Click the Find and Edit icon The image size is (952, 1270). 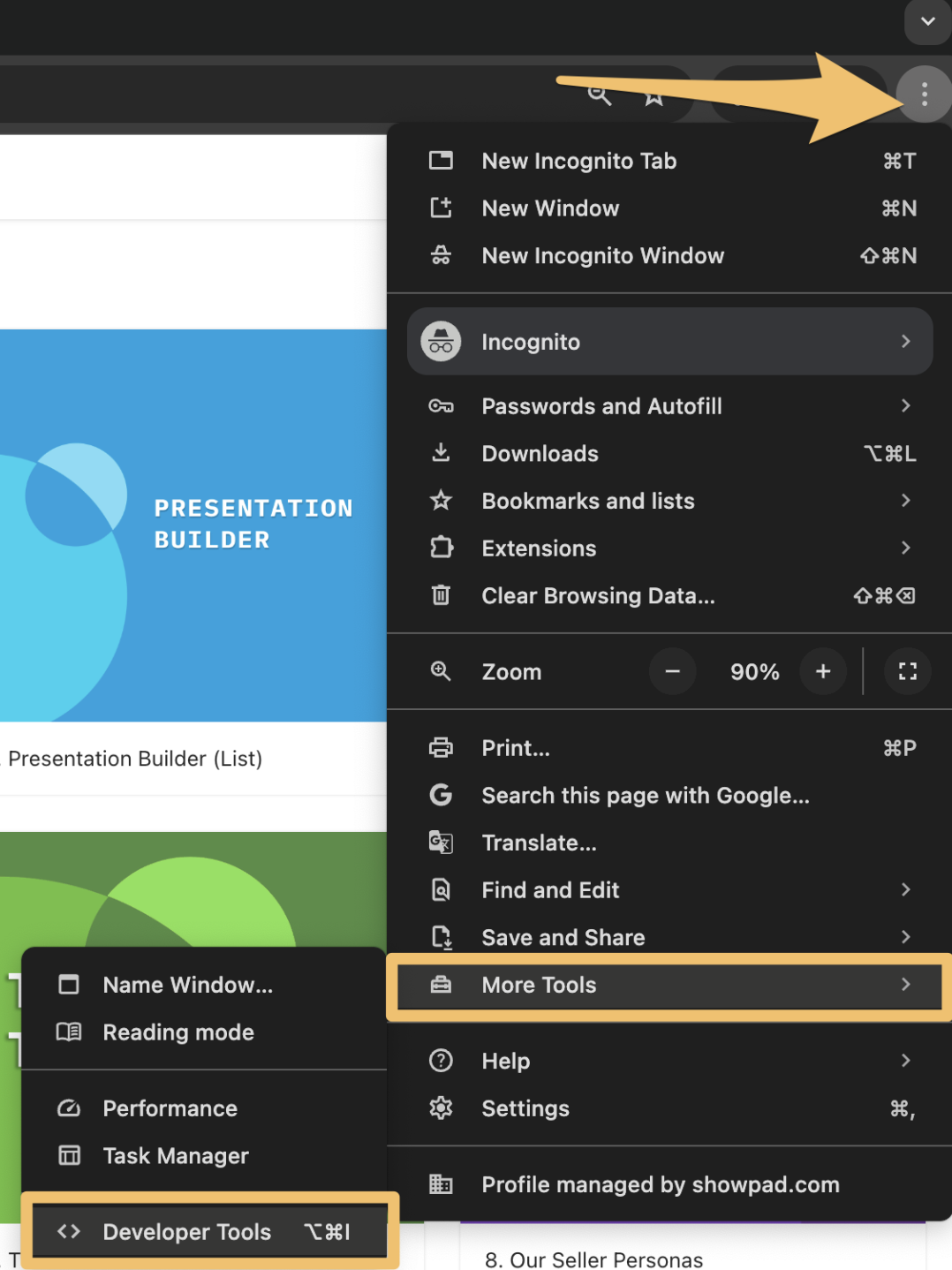click(x=441, y=889)
